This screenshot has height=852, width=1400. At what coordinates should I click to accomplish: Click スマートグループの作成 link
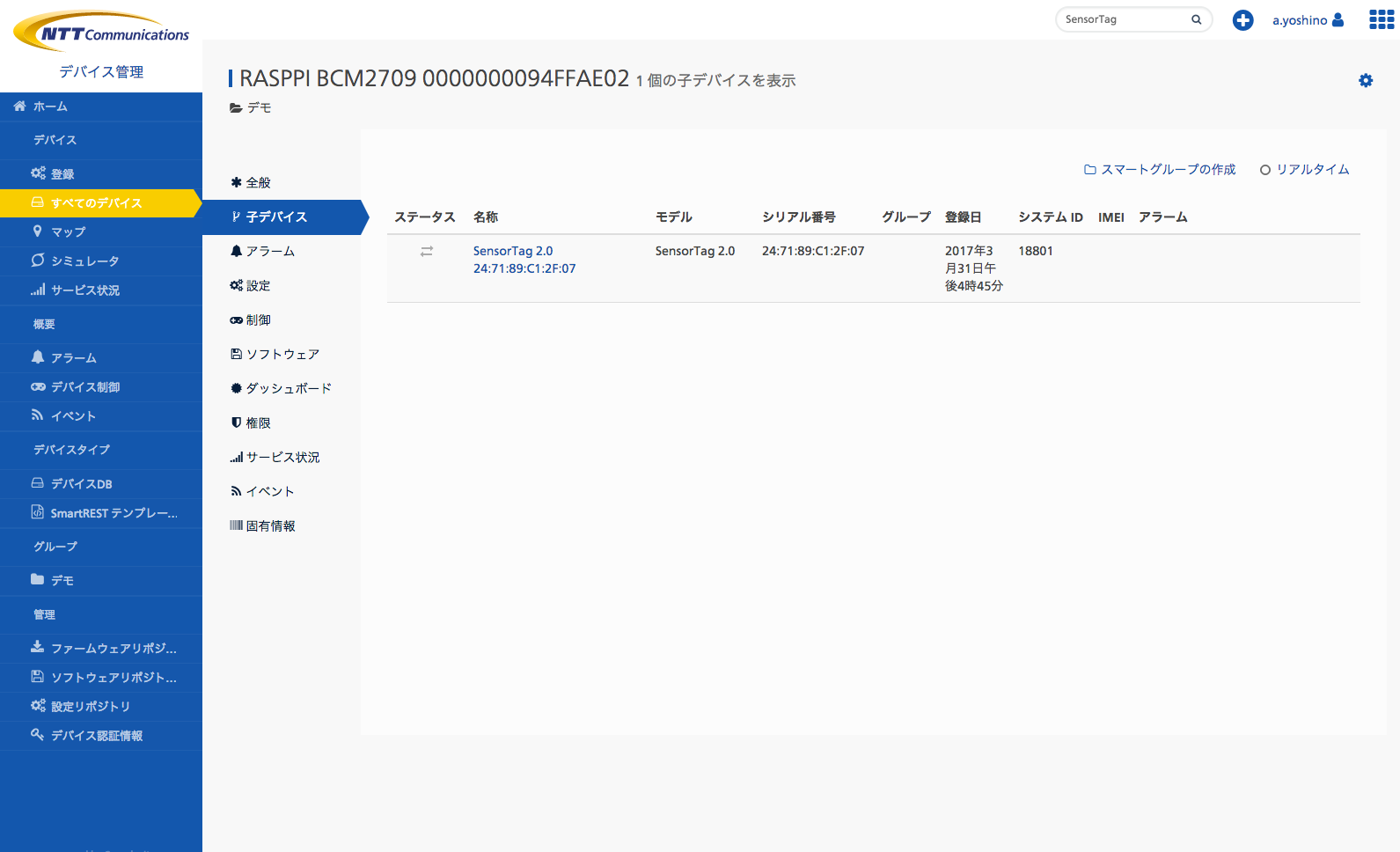(1160, 169)
